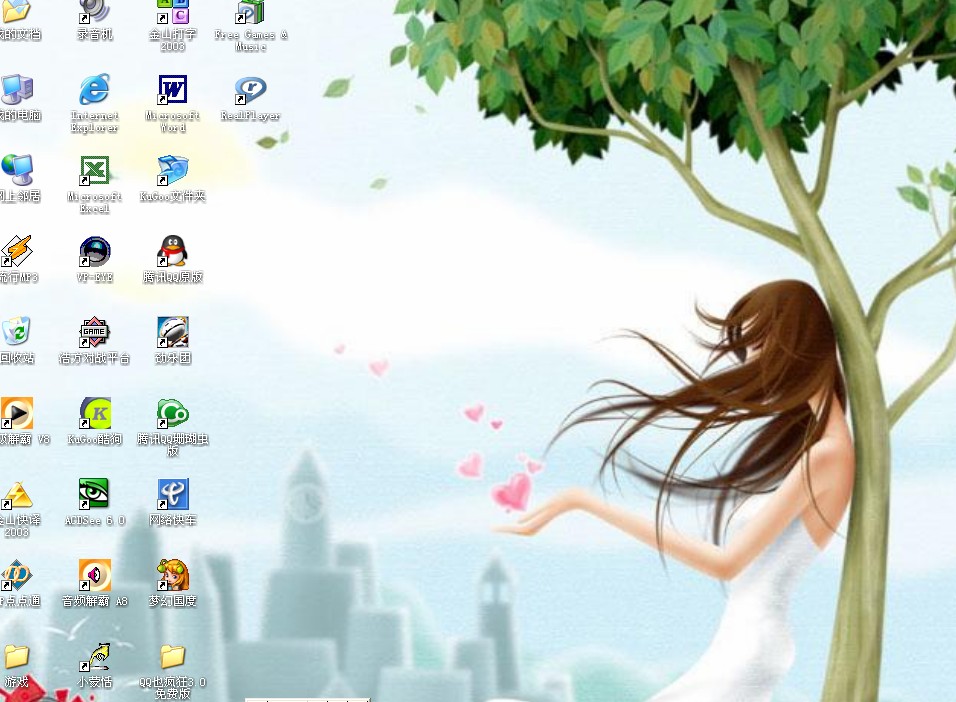This screenshot has height=702, width=956.
Task: Click the KuGoo酷狗 music icon
Action: pos(94,414)
